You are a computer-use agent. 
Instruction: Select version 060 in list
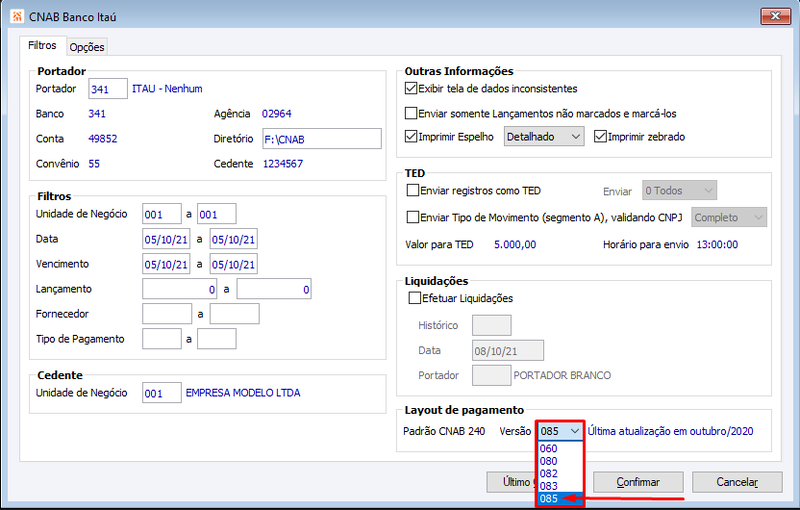tap(560, 449)
